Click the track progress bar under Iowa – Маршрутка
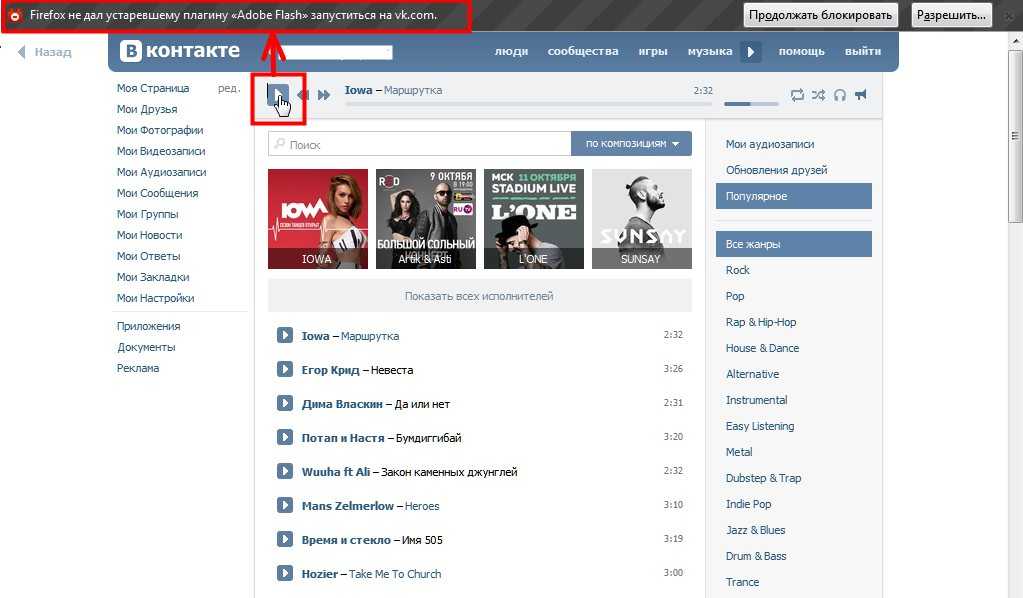Screen dimensions: 1023x598 click(529, 104)
